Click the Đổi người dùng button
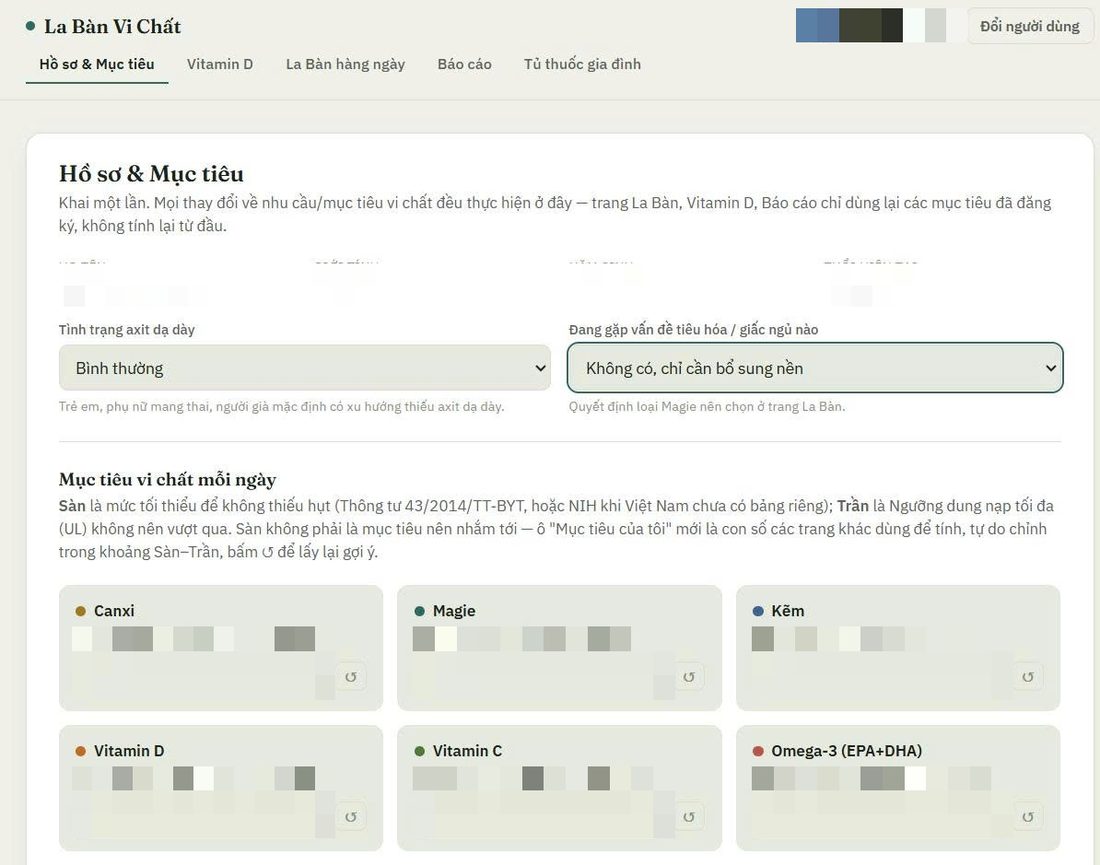Image resolution: width=1100 pixels, height=865 pixels. (x=1029, y=26)
